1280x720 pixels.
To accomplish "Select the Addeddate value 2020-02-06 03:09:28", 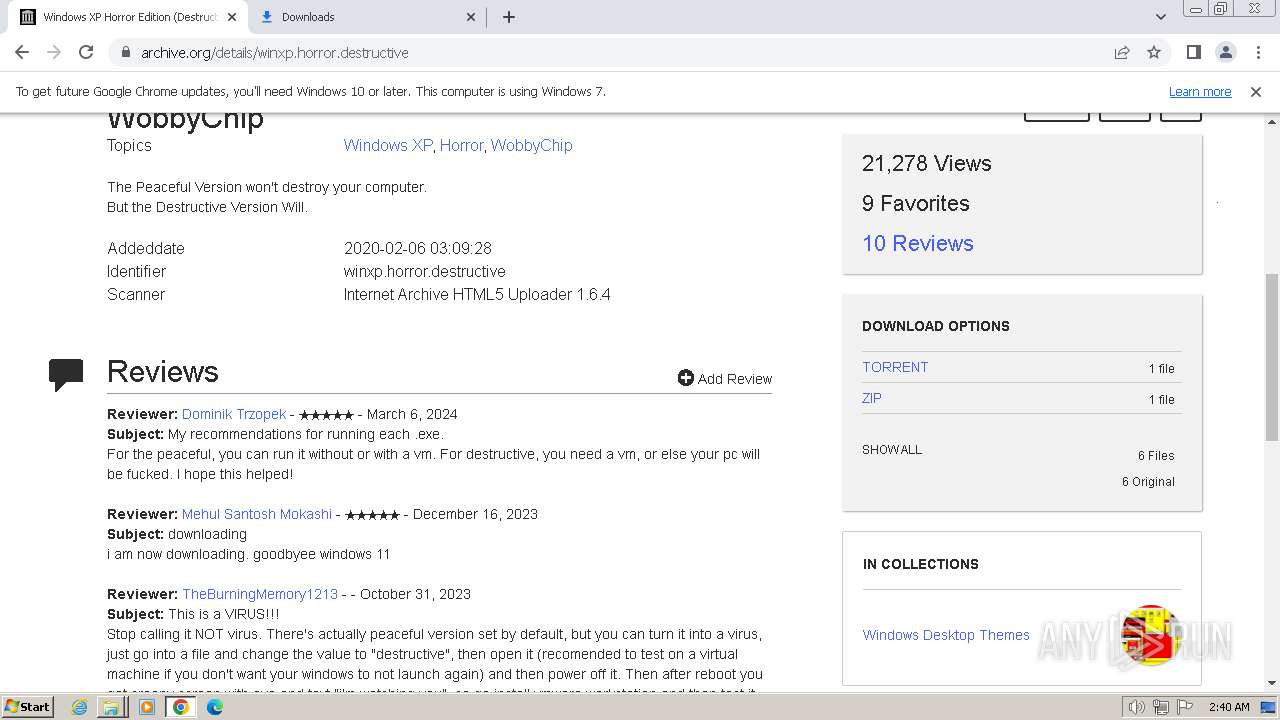I will pyautogui.click(x=418, y=248).
